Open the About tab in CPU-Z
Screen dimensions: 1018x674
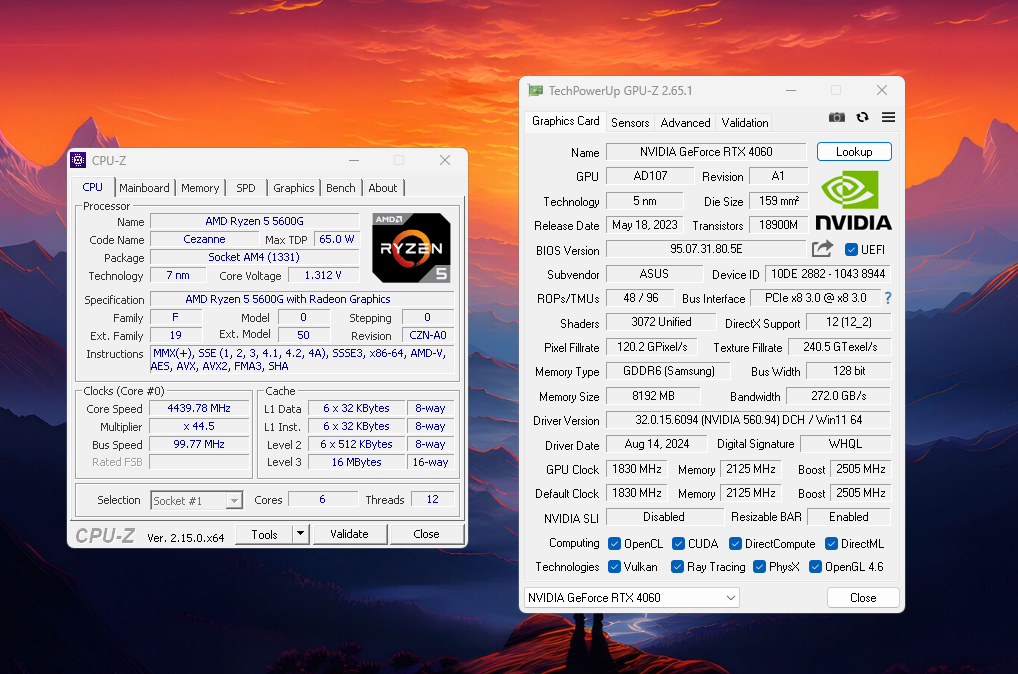(383, 188)
